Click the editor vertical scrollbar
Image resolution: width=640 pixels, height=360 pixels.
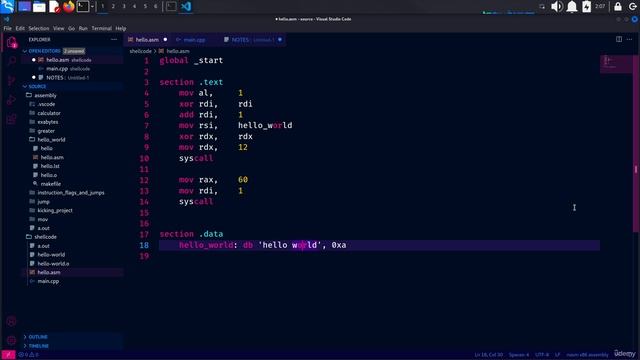pyautogui.click(x=636, y=143)
